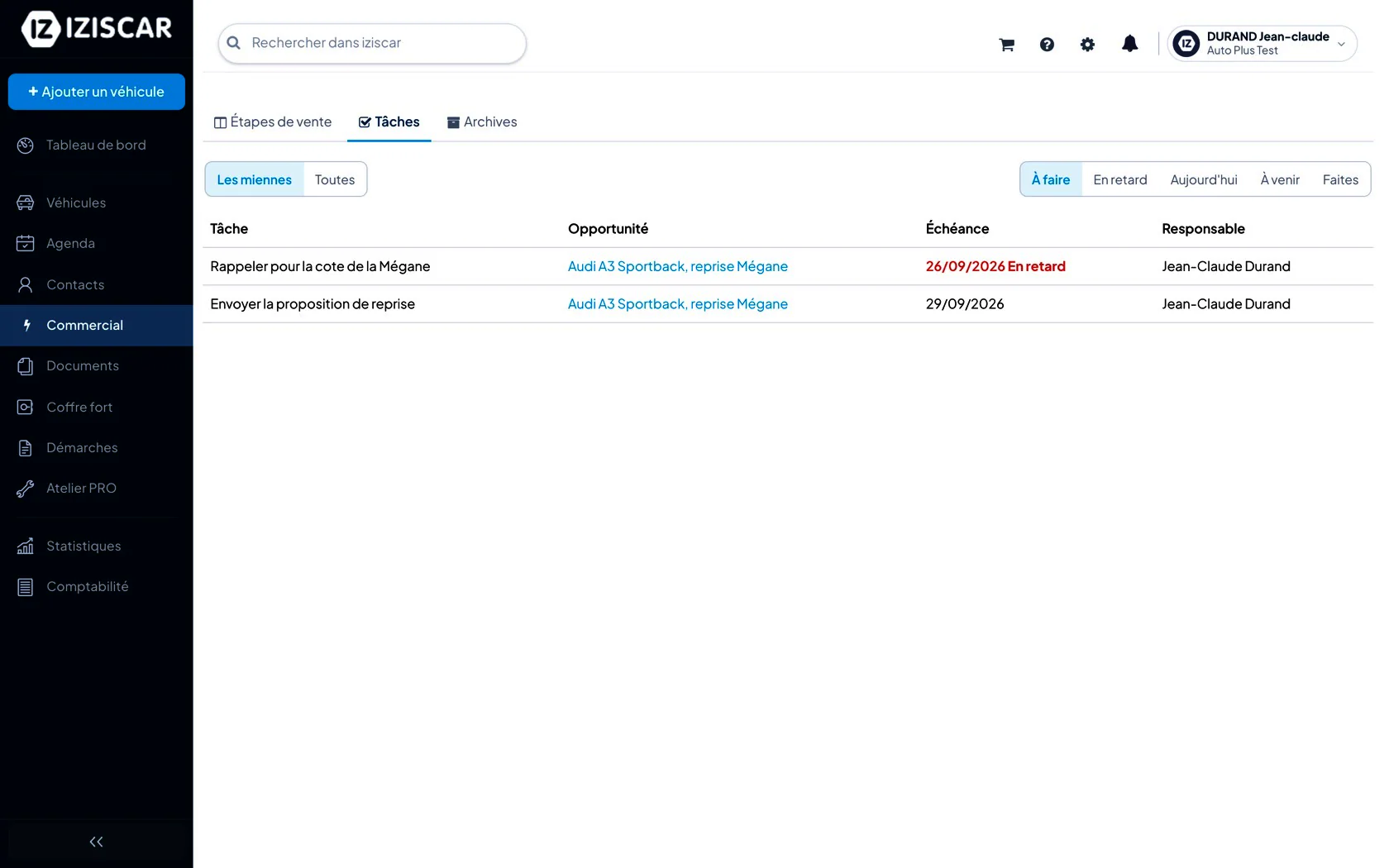The width and height of the screenshot is (1389, 868).
Task: Open Audi A3 link in Envoyer row
Action: [x=678, y=304]
